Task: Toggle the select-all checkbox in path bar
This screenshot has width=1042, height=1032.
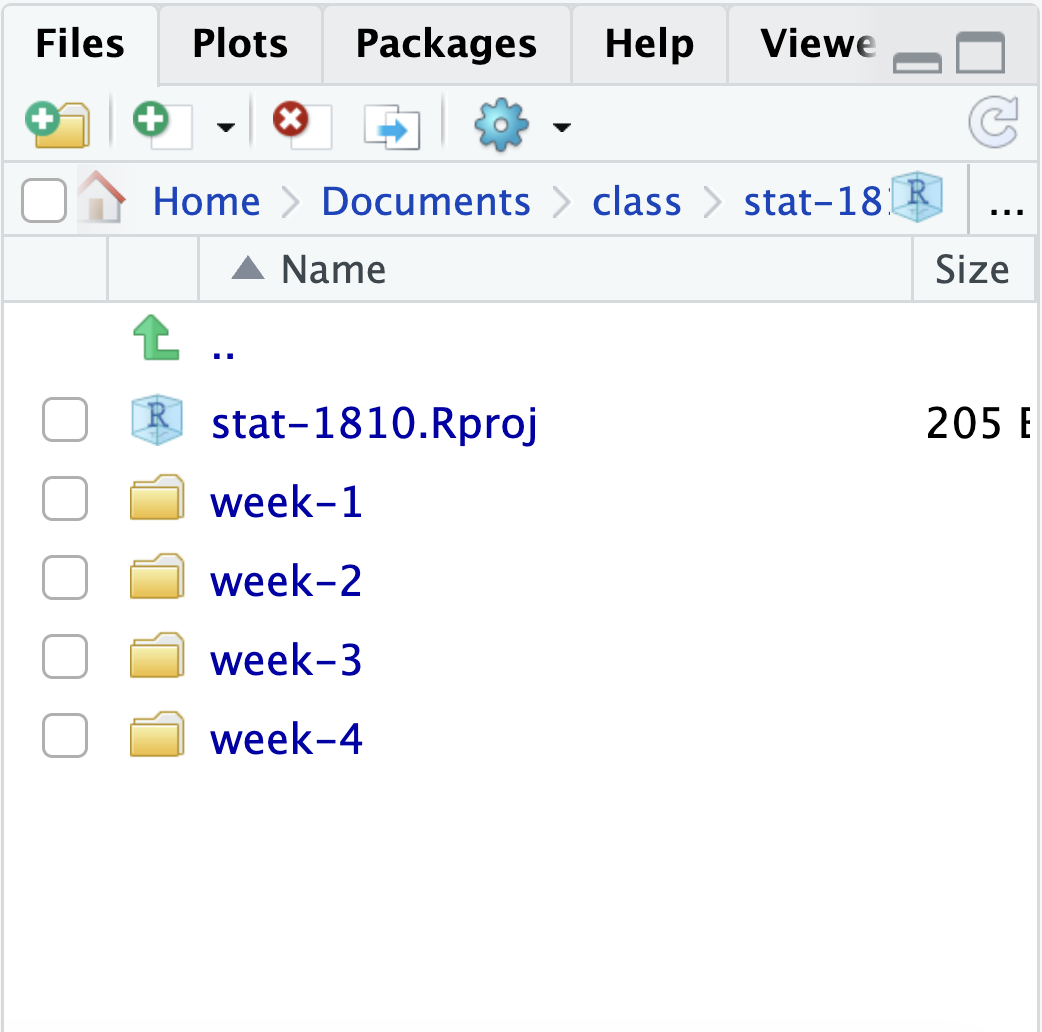Action: coord(44,200)
